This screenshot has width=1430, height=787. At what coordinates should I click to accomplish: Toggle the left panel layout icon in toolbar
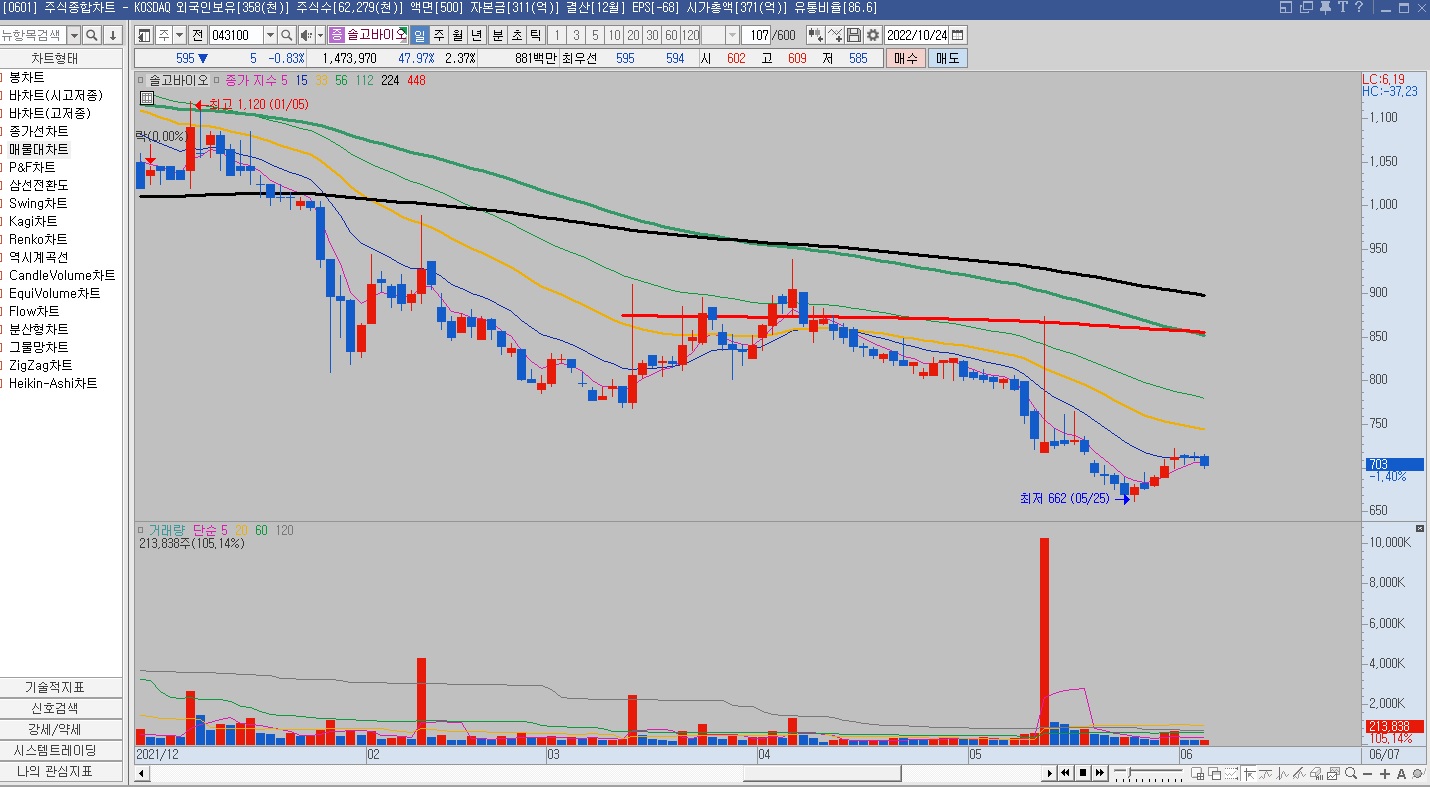pos(144,35)
